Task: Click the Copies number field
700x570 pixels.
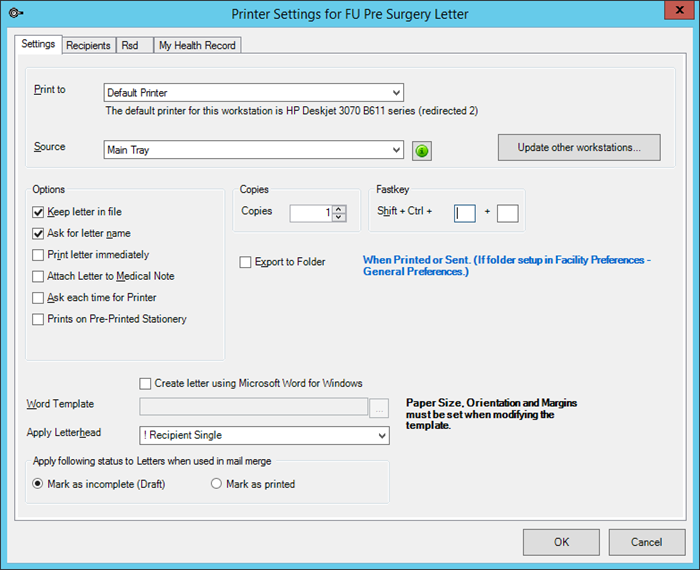Action: 311,213
